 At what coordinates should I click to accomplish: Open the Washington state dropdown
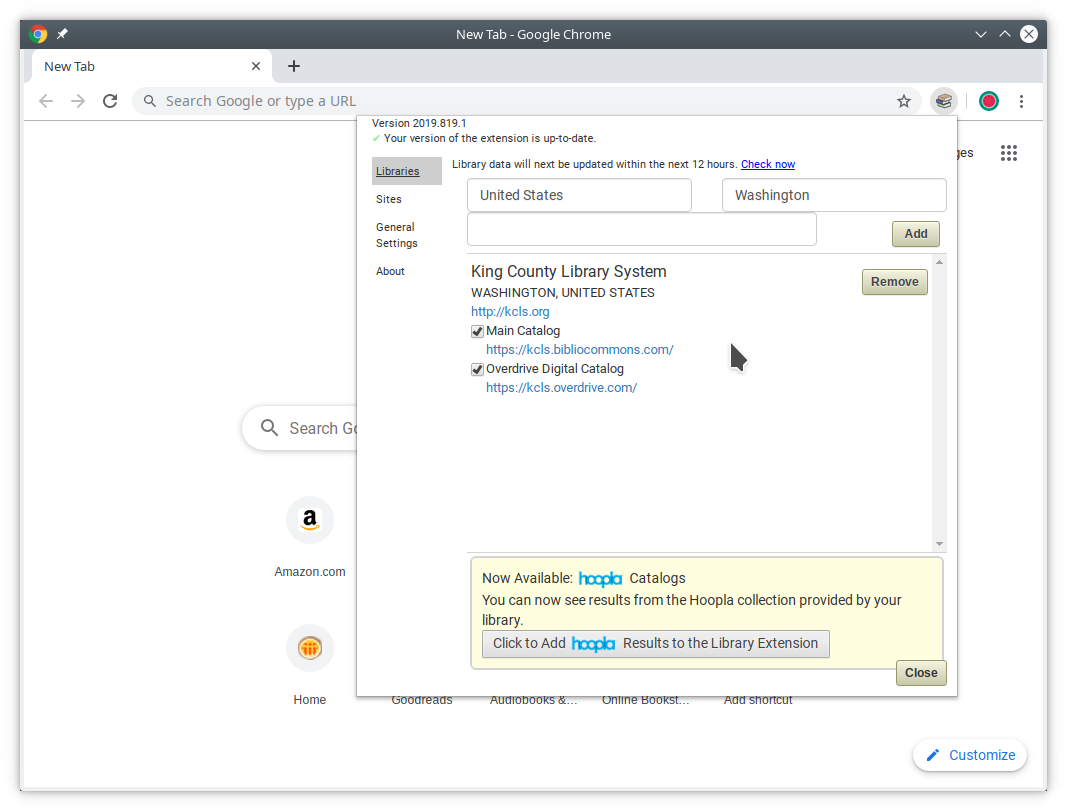[x=834, y=195]
